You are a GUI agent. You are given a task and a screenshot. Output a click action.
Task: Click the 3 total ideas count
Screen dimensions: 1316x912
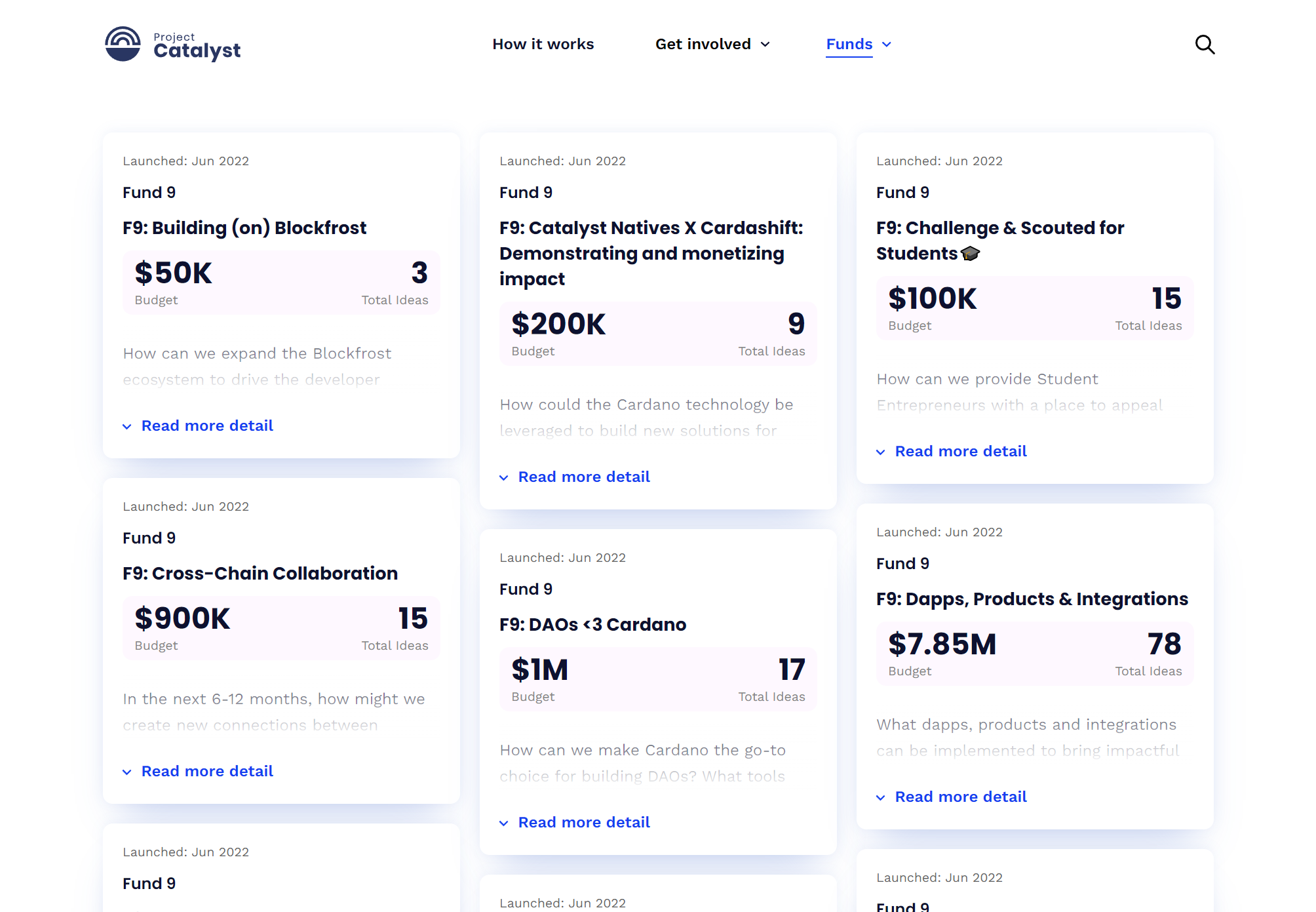point(419,273)
